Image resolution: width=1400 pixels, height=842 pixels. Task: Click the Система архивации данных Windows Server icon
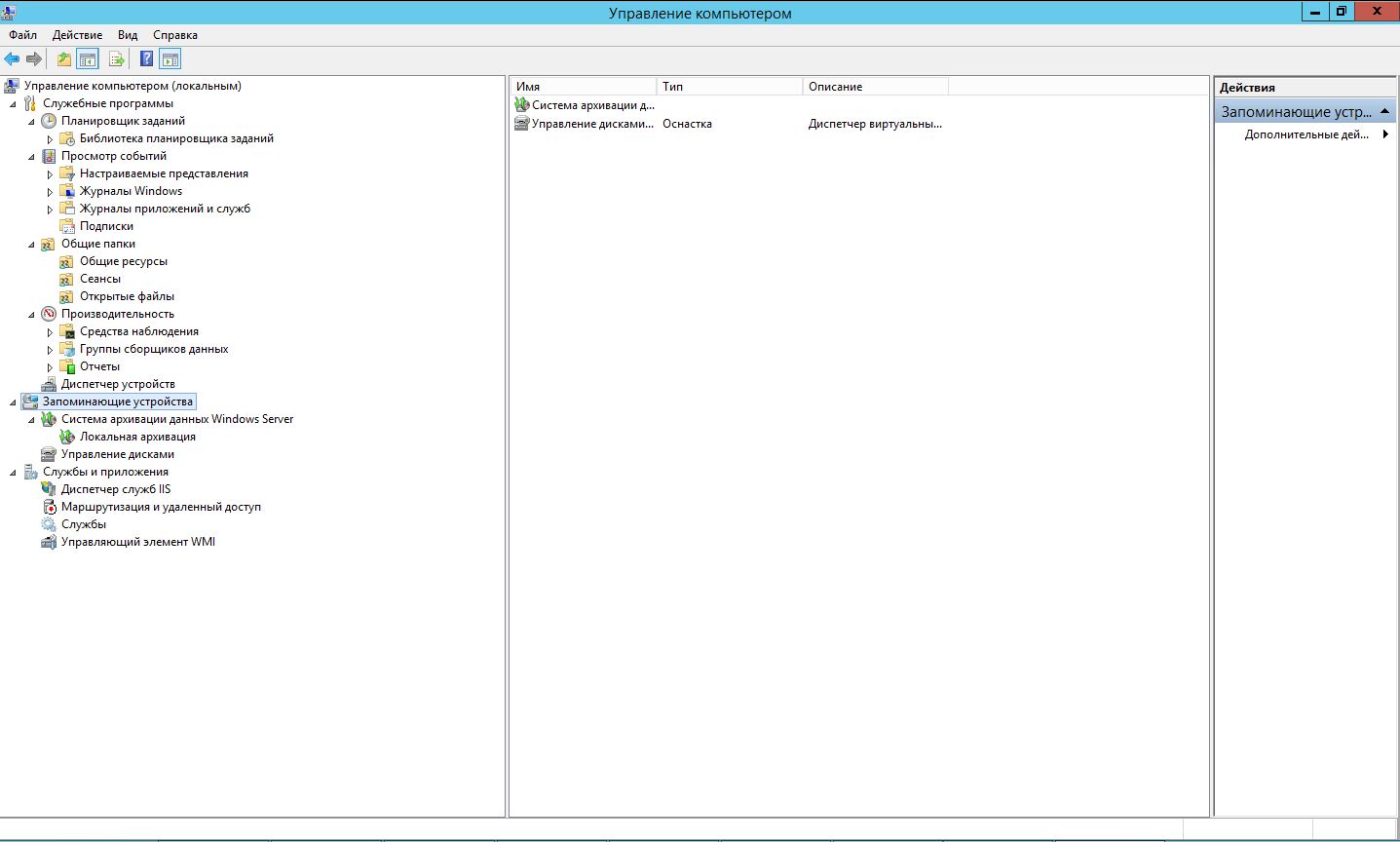tap(49, 419)
